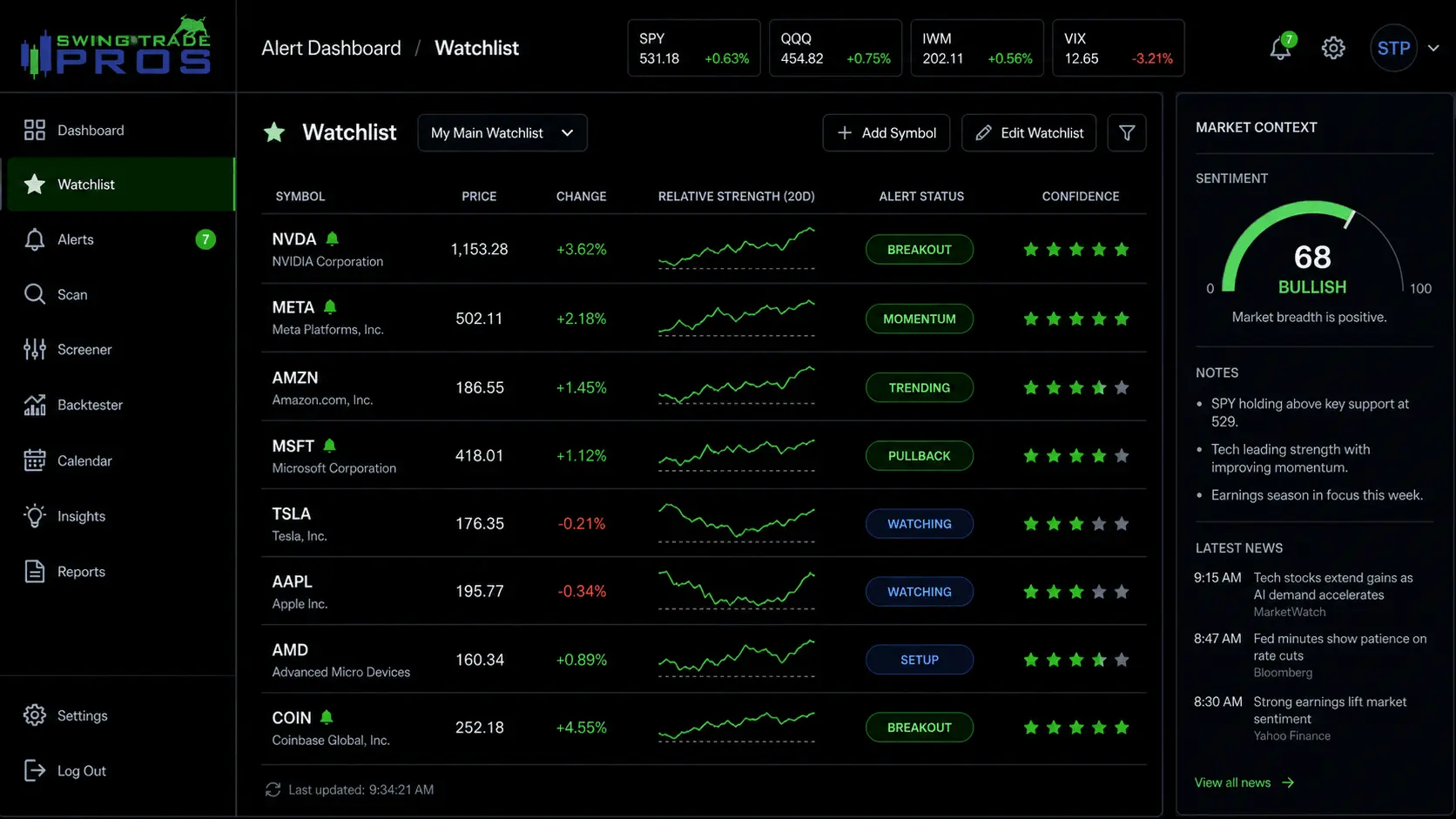Click META's MOMENTUM status badge

[x=920, y=319]
